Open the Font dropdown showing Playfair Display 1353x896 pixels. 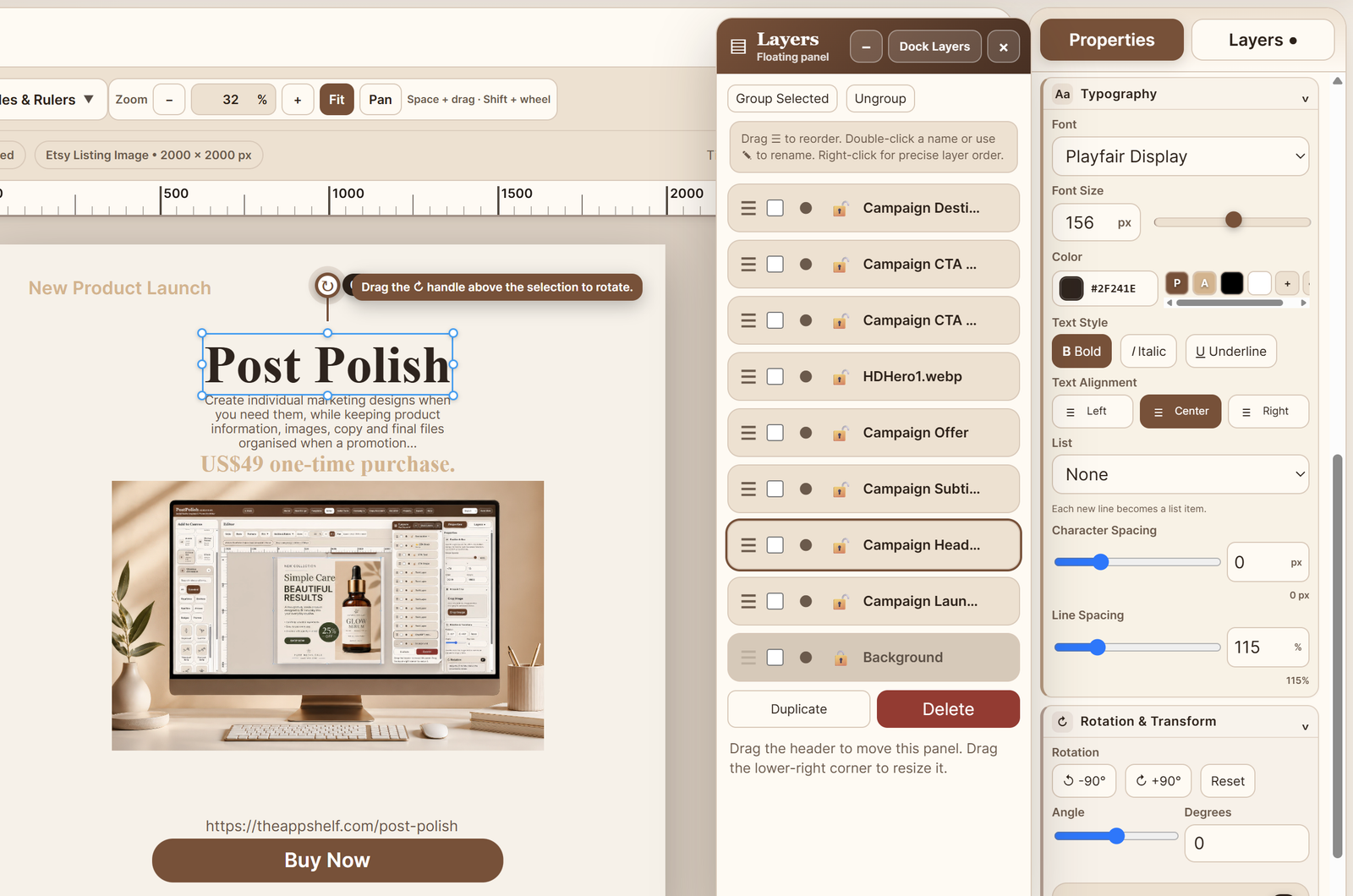(x=1180, y=156)
